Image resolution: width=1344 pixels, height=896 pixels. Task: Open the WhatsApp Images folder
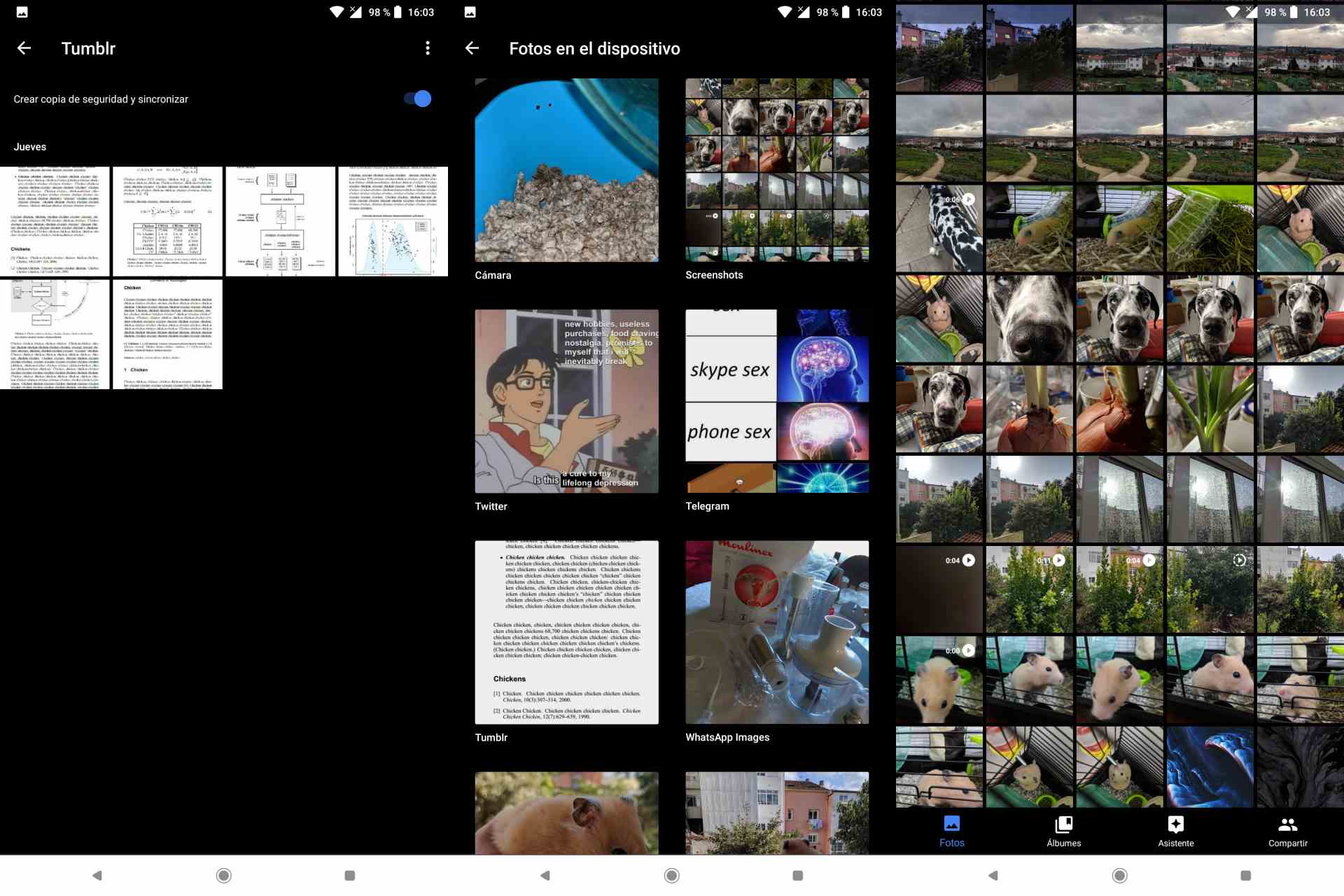click(x=777, y=632)
